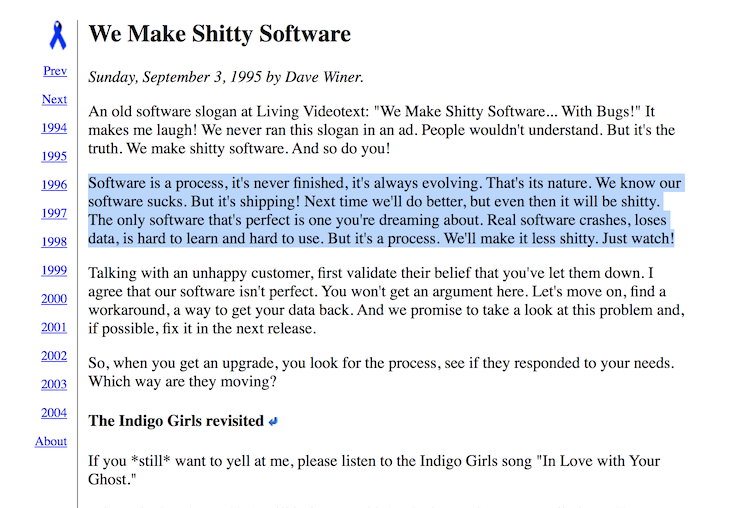Click the 1999 year link

(54, 270)
